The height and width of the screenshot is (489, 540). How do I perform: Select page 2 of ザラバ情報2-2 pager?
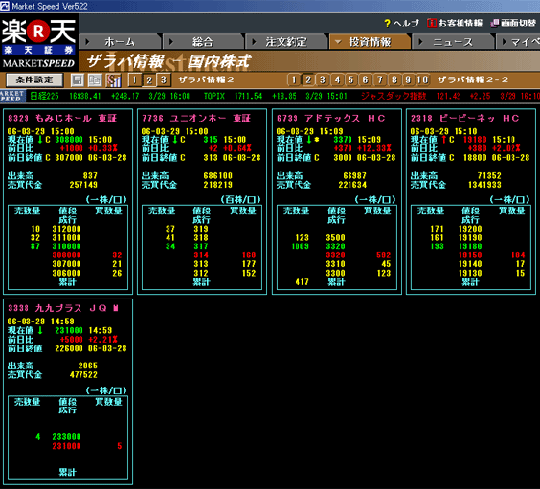(308, 80)
